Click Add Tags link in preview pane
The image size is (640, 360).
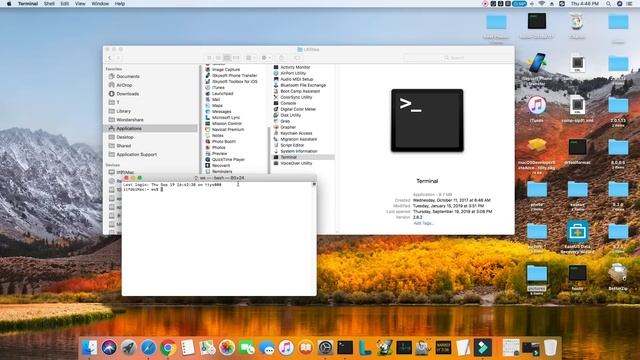coord(423,223)
